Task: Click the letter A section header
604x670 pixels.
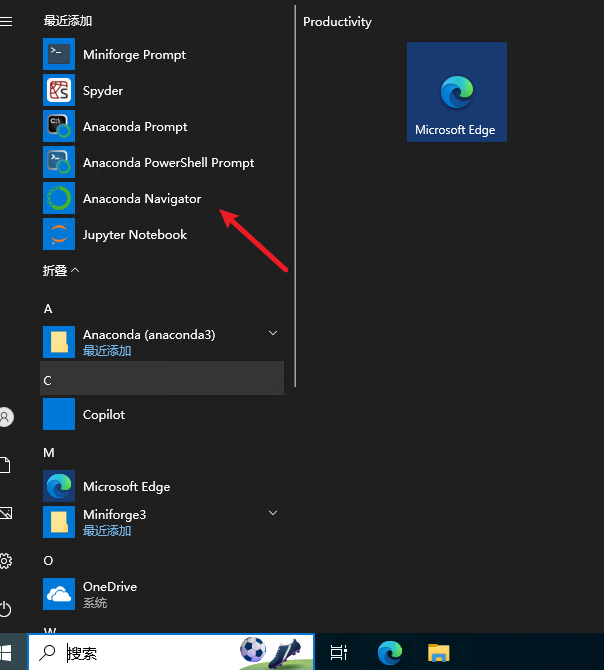Action: coord(48,309)
